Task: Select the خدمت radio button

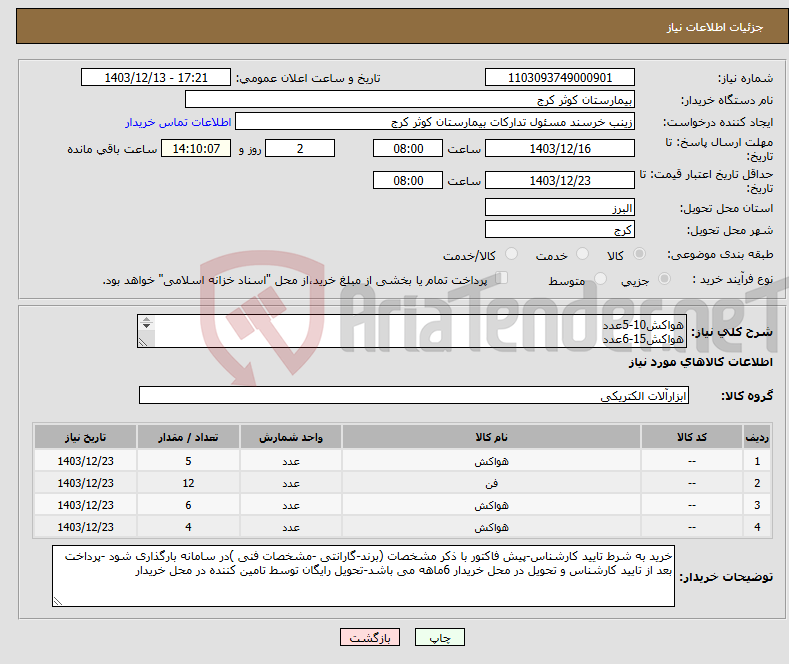Action: point(582,254)
